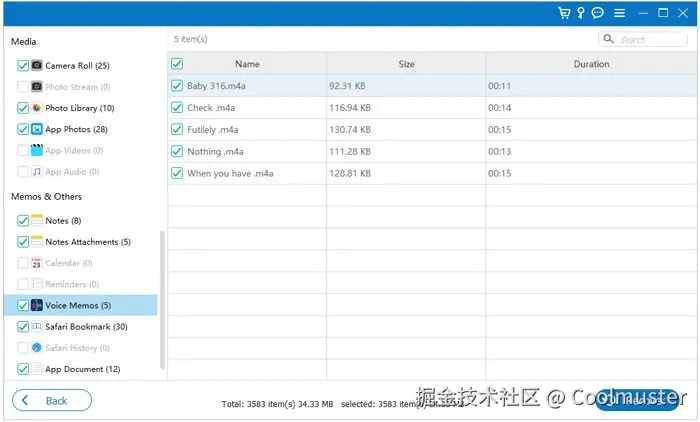Screen dimensions: 700x422
Task: Uncheck the Safari Bookmark checkbox
Action: coord(23,326)
